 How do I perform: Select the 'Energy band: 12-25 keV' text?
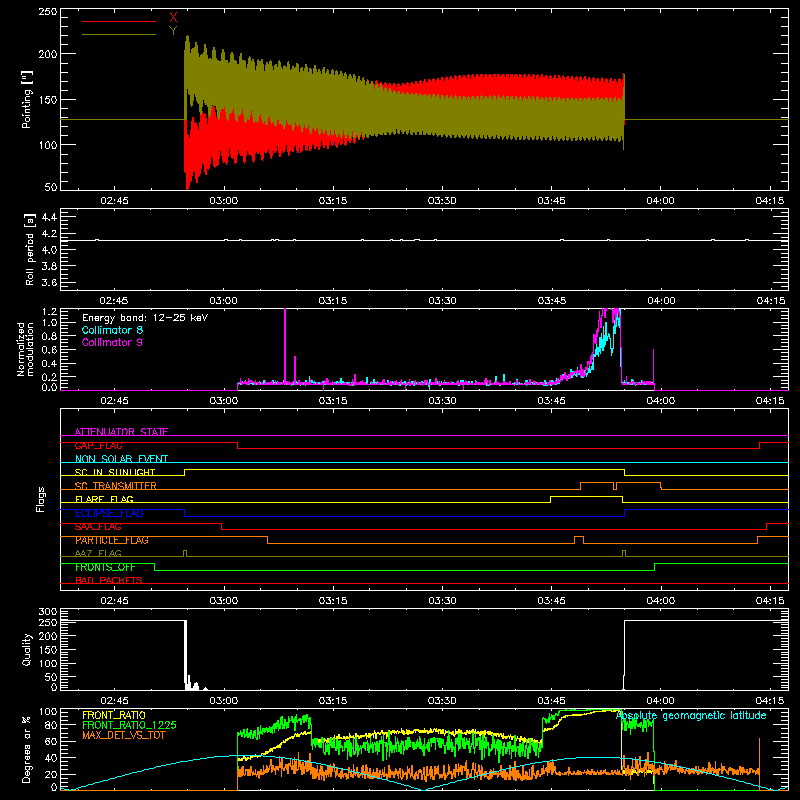click(x=145, y=318)
